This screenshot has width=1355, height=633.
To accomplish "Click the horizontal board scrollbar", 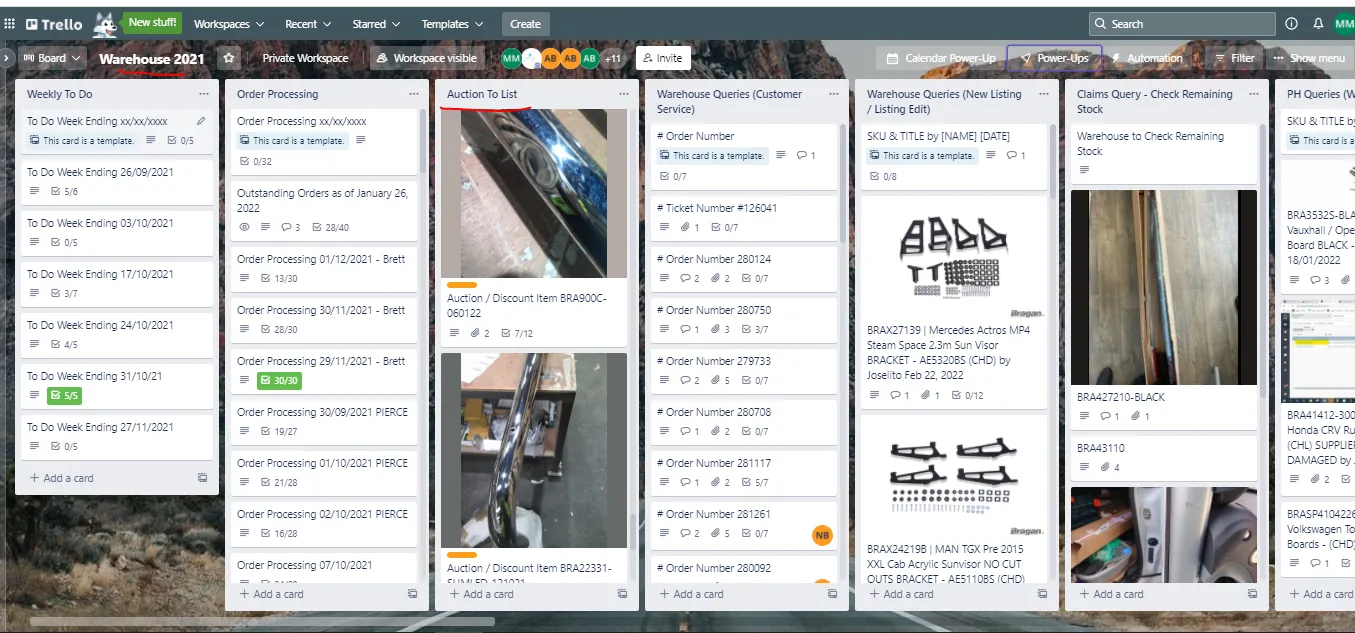I will point(262,621).
